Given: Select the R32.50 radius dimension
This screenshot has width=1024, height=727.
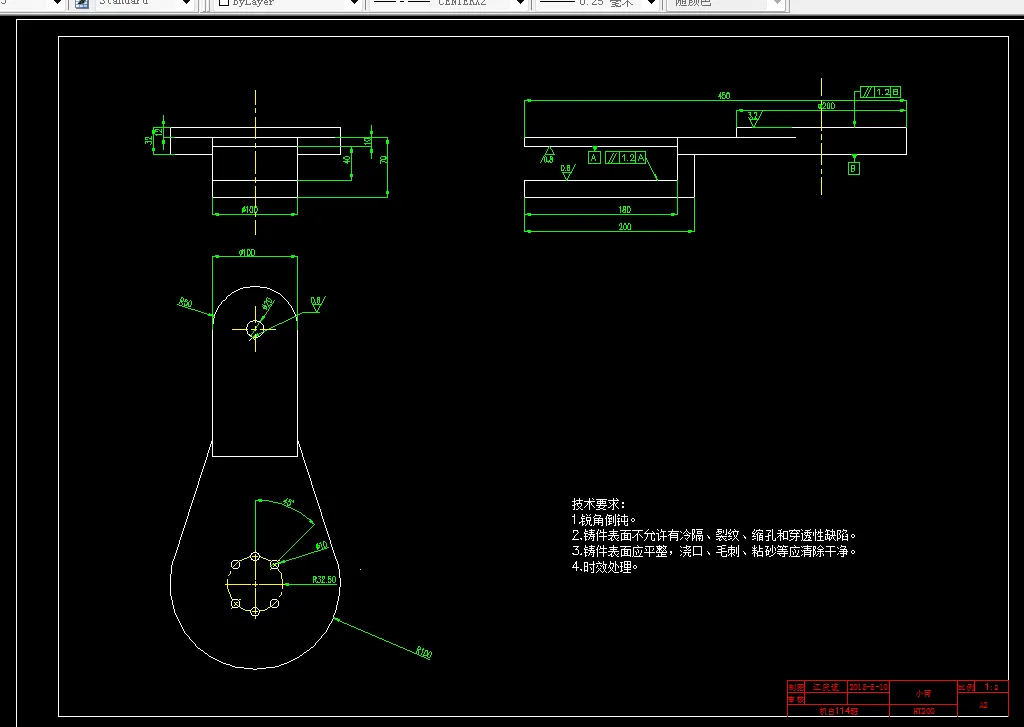Looking at the screenshot, I should (325, 579).
